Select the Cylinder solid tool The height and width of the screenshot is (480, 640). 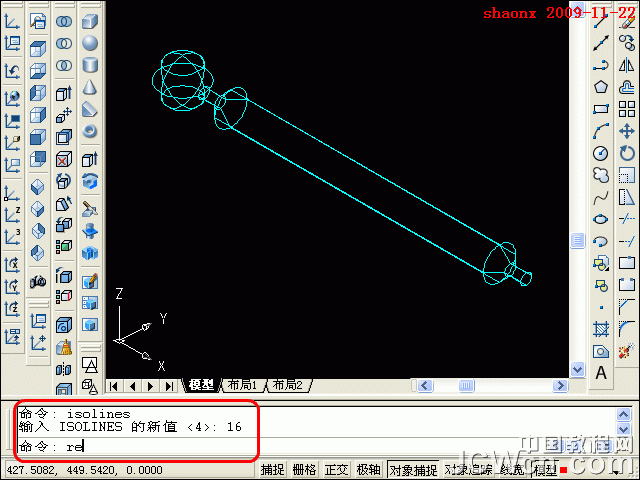click(89, 65)
